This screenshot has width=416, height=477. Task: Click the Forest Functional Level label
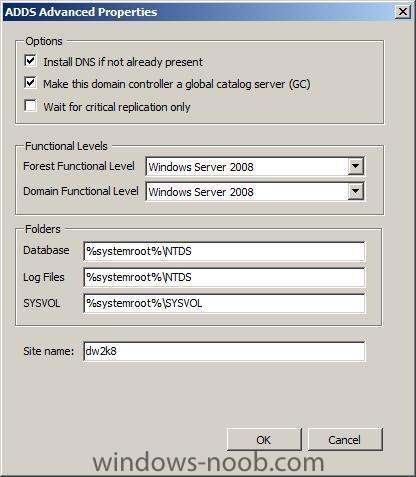tap(79, 166)
